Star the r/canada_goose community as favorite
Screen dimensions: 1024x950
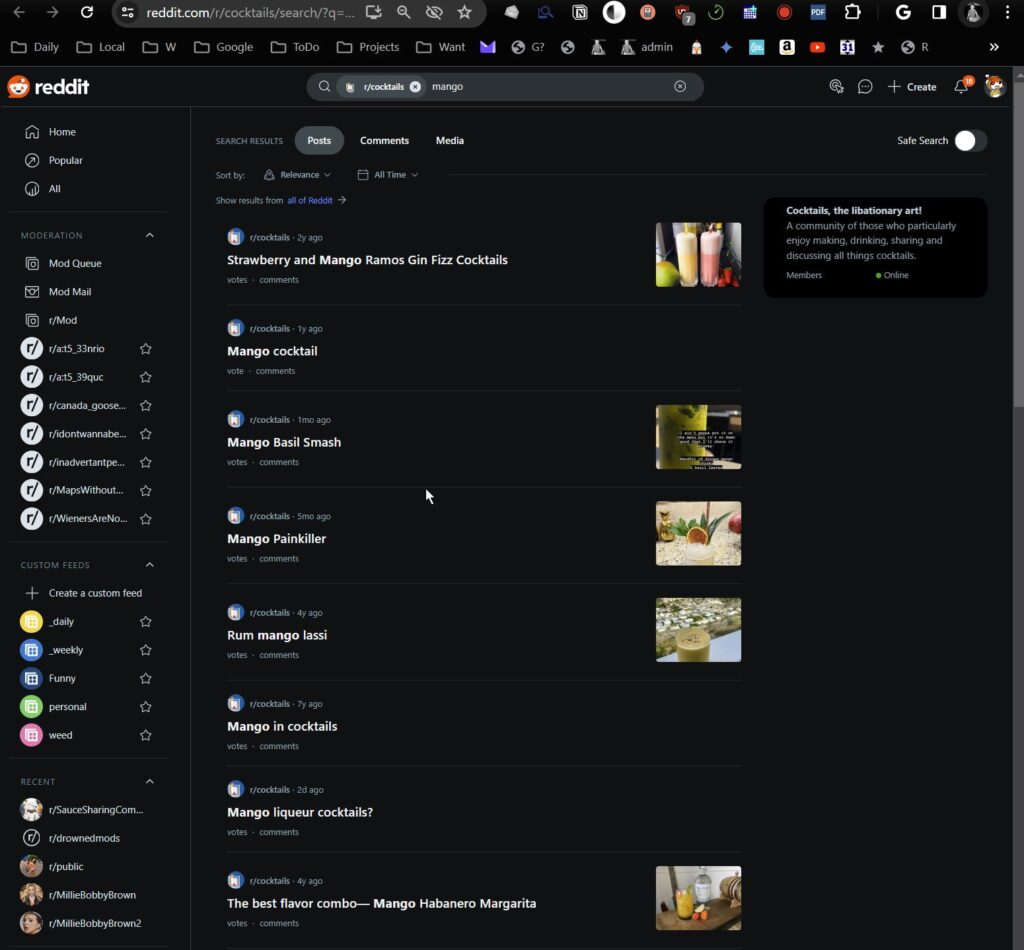(x=146, y=406)
